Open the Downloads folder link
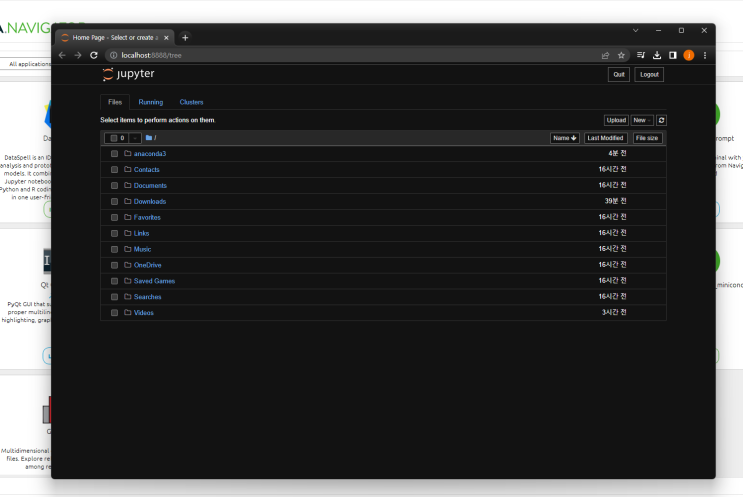Viewport: 743px width, 497px height. click(x=150, y=201)
